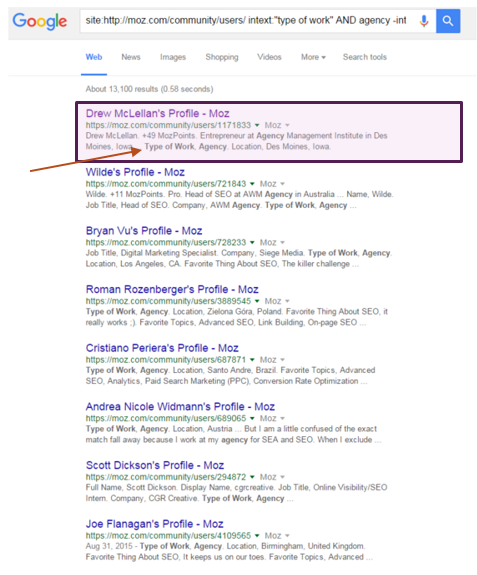Screen dimensions: 477x575
Task: Activate voice search microphone icon
Action: (x=423, y=21)
